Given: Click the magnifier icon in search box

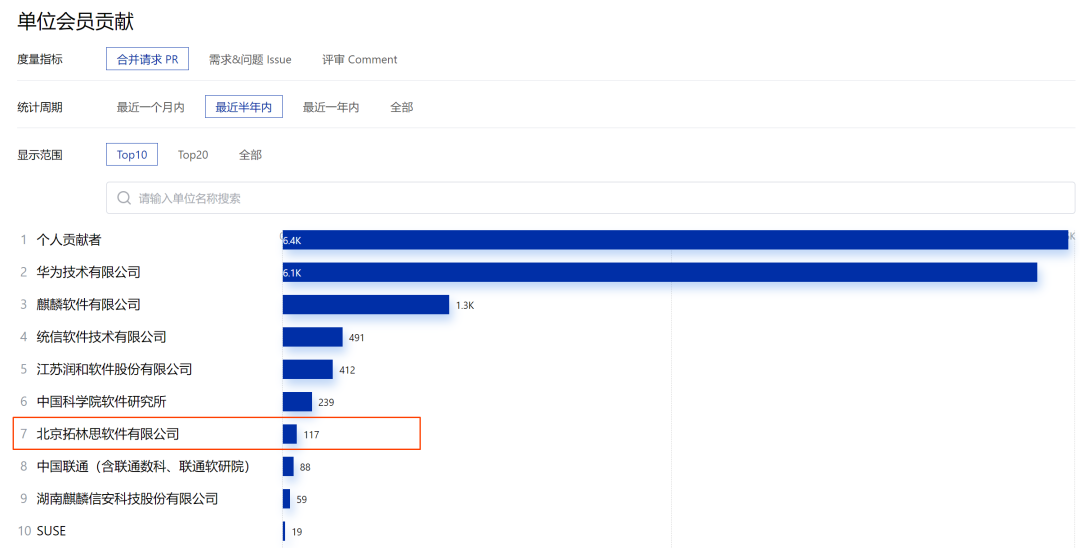Looking at the screenshot, I should point(124,198).
